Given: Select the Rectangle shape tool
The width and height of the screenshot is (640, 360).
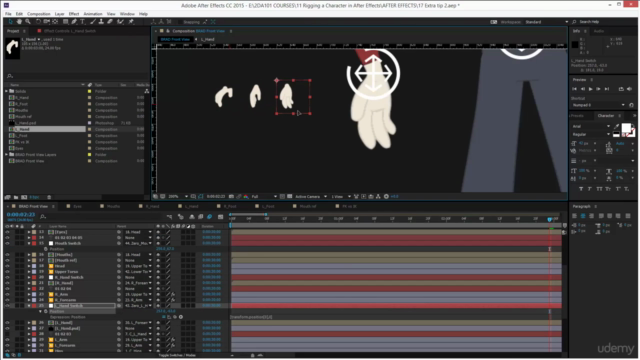Looking at the screenshot, I should click(x=65, y=22).
